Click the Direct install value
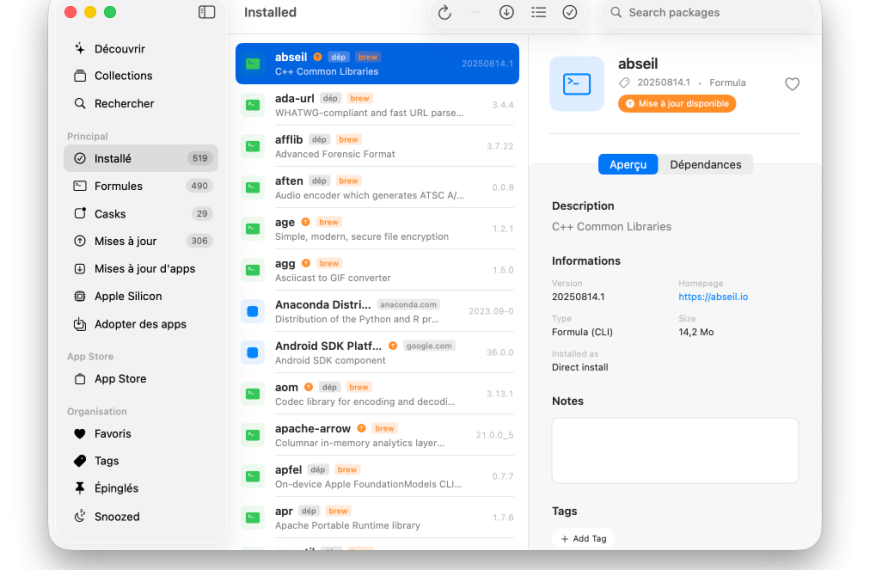Image resolution: width=870 pixels, height=570 pixels. pos(580,367)
